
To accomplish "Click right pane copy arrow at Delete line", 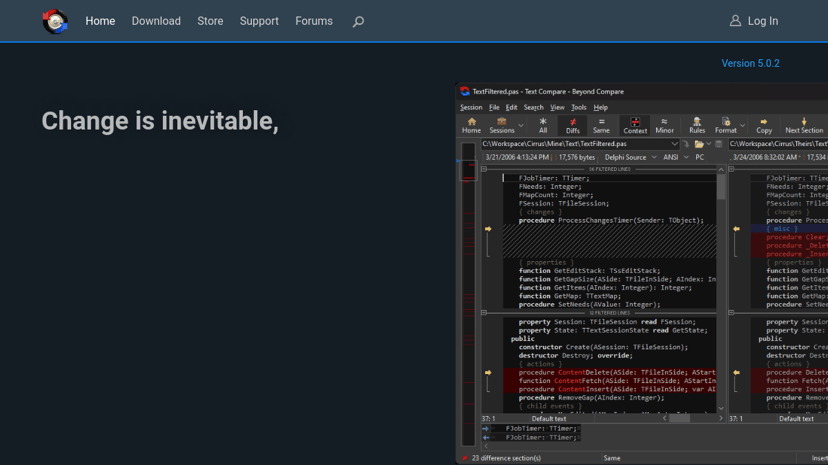I will [x=736, y=373].
